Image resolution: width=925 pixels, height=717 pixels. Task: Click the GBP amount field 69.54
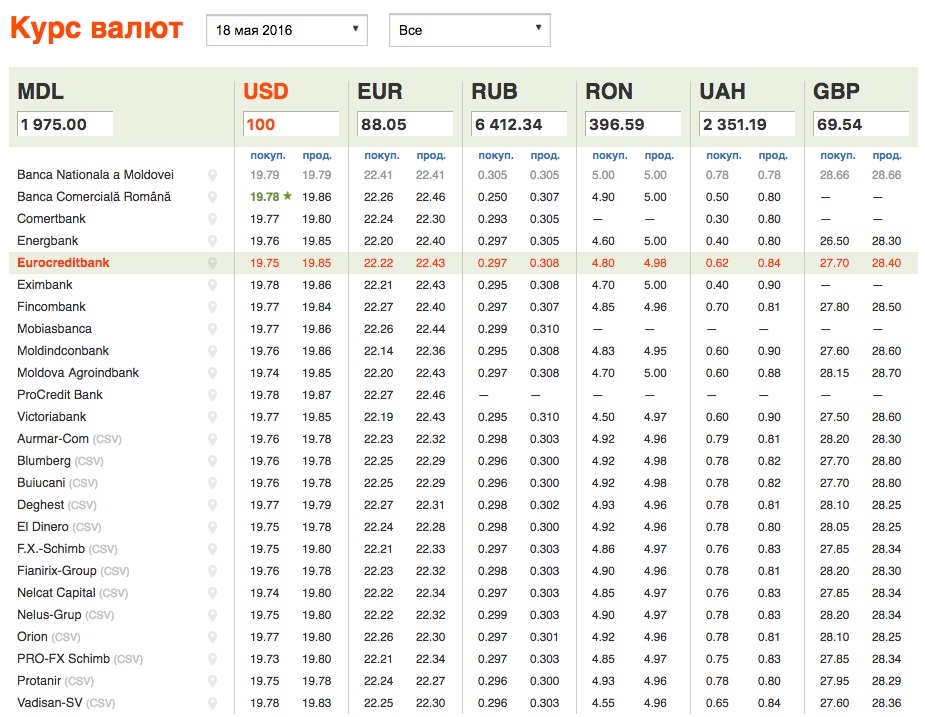861,124
